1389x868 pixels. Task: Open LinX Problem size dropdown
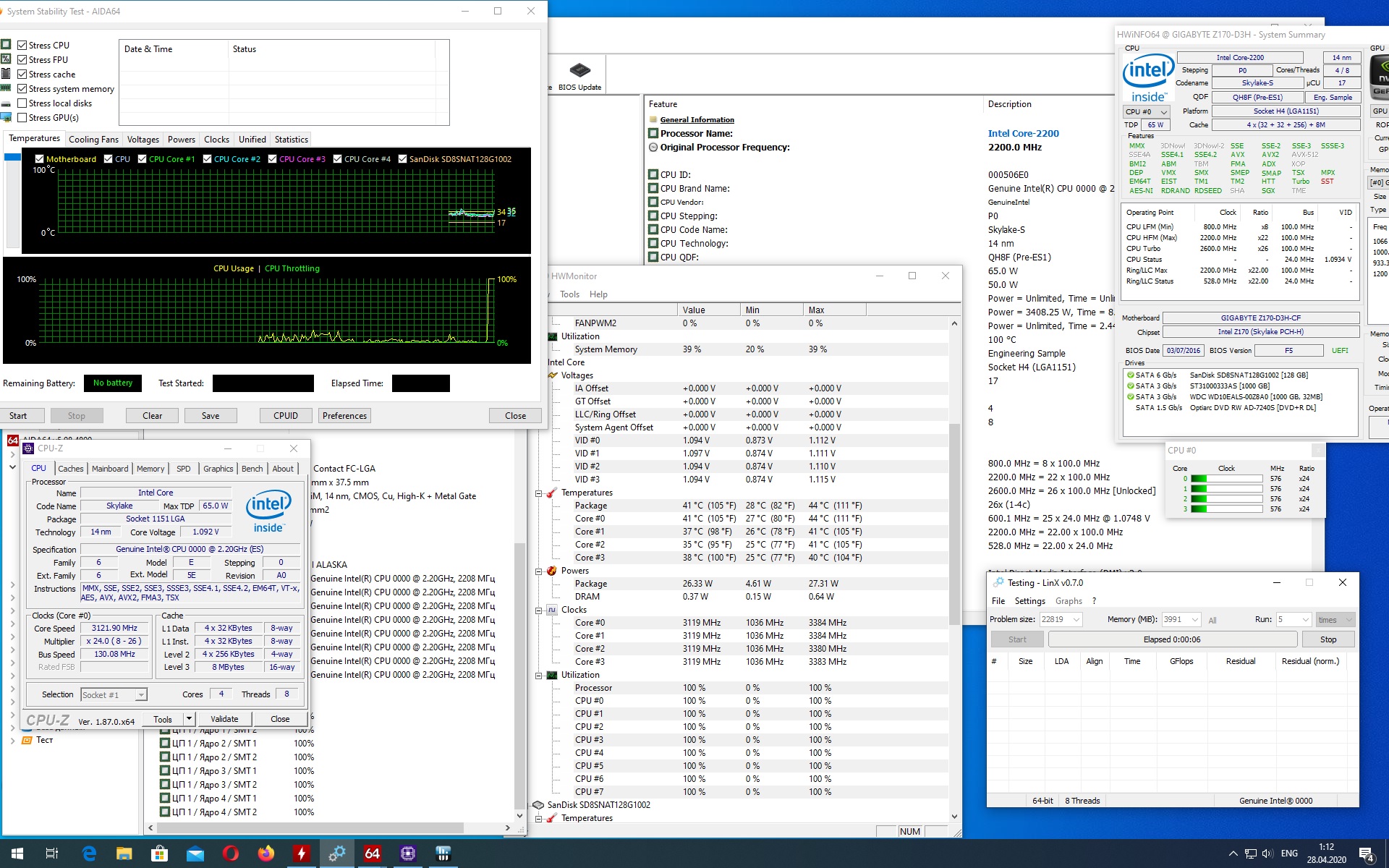point(1076,620)
